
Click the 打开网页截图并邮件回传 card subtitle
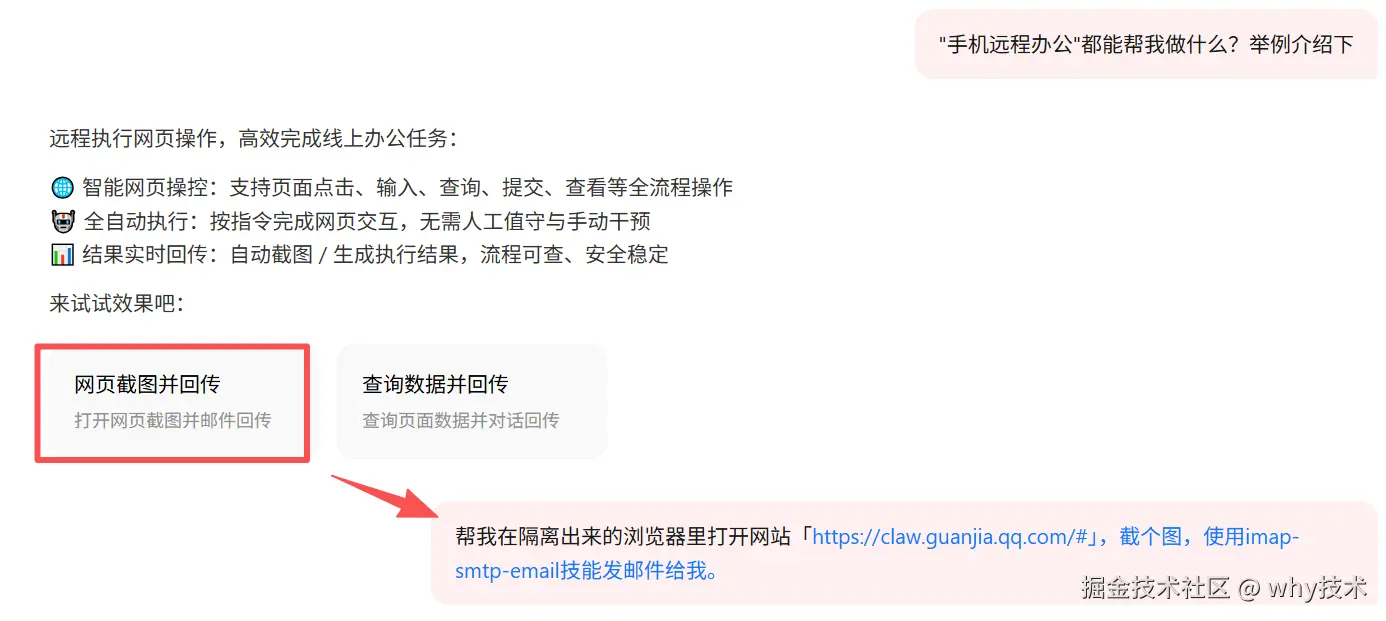[172, 420]
